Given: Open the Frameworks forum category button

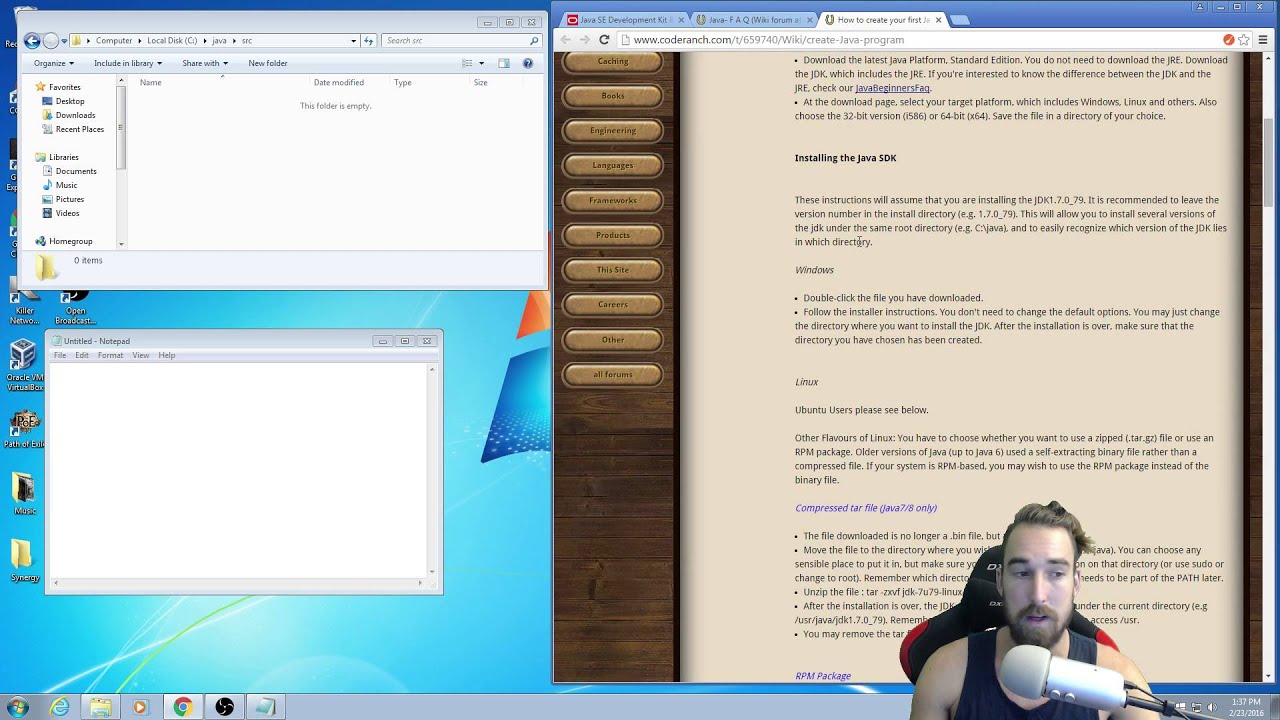Looking at the screenshot, I should click(x=613, y=200).
